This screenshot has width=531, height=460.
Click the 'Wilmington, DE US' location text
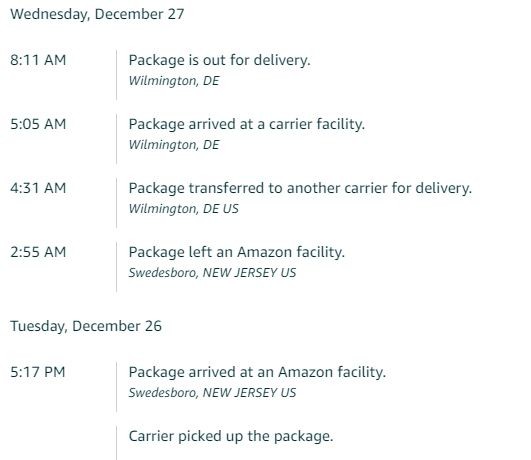click(x=184, y=209)
